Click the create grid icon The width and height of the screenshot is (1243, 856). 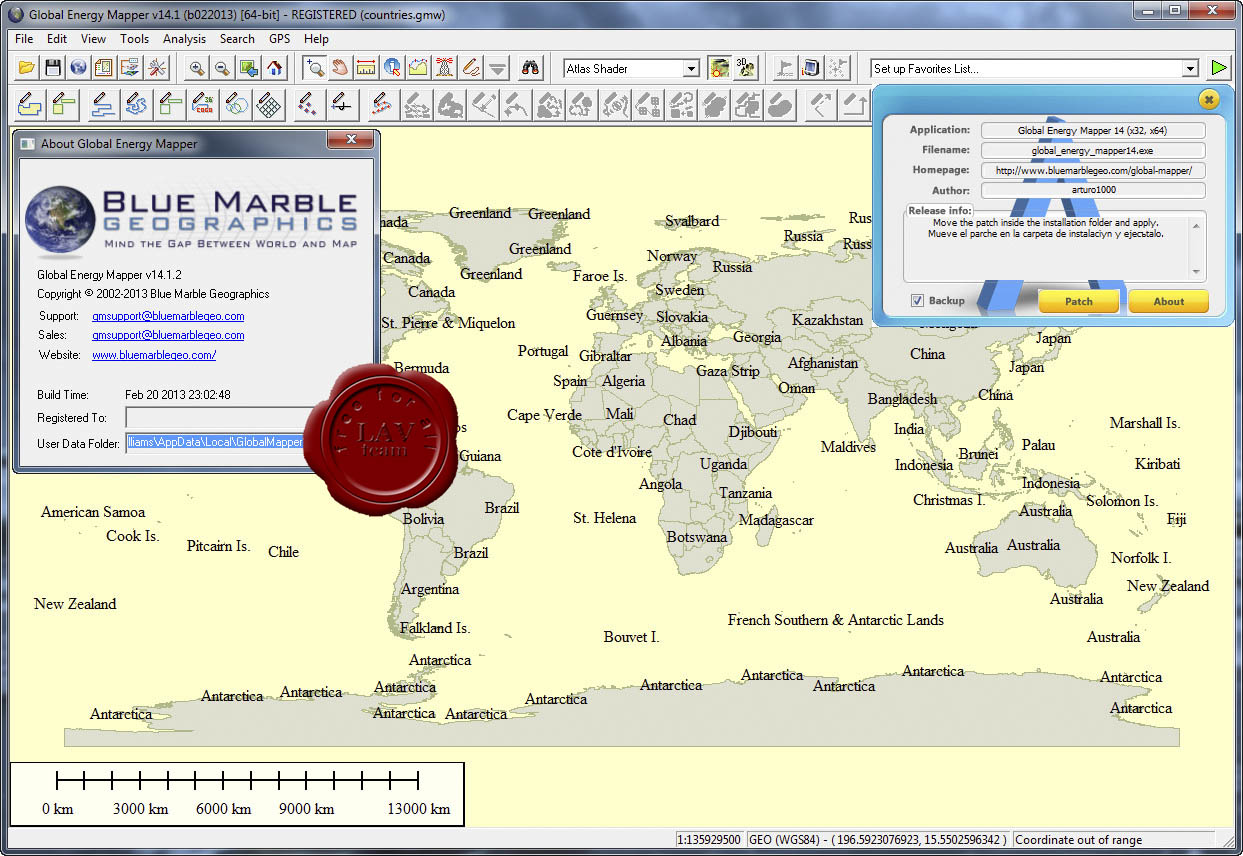(270, 104)
